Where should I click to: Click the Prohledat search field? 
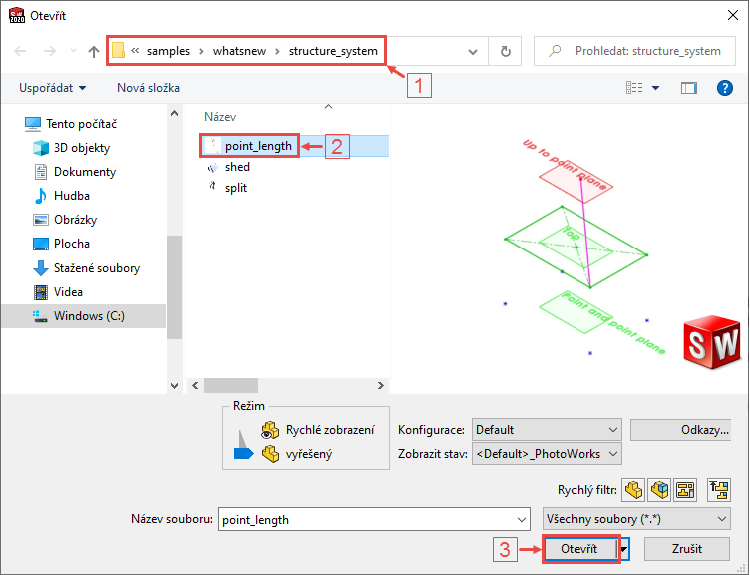(x=635, y=51)
